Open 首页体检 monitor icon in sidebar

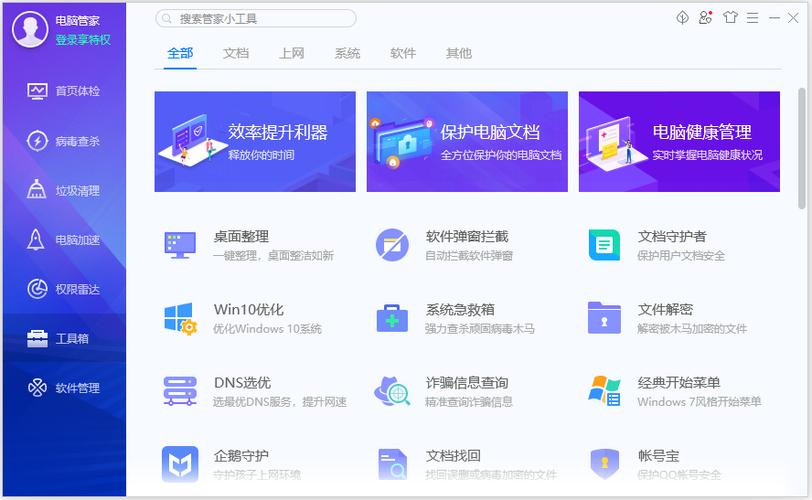pos(37,91)
